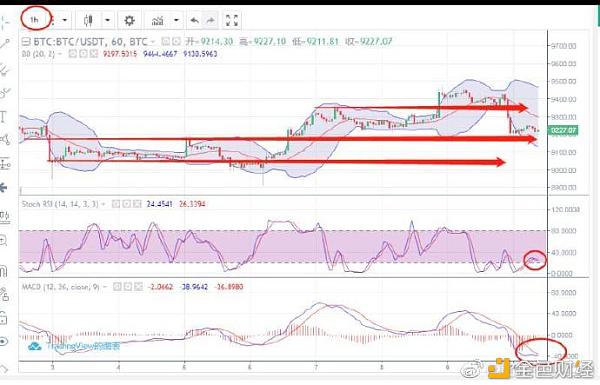Viewport: 600px width, 385px height.
Task: Click the MACD (12, 26, close, 9) title
Action: pos(60,287)
